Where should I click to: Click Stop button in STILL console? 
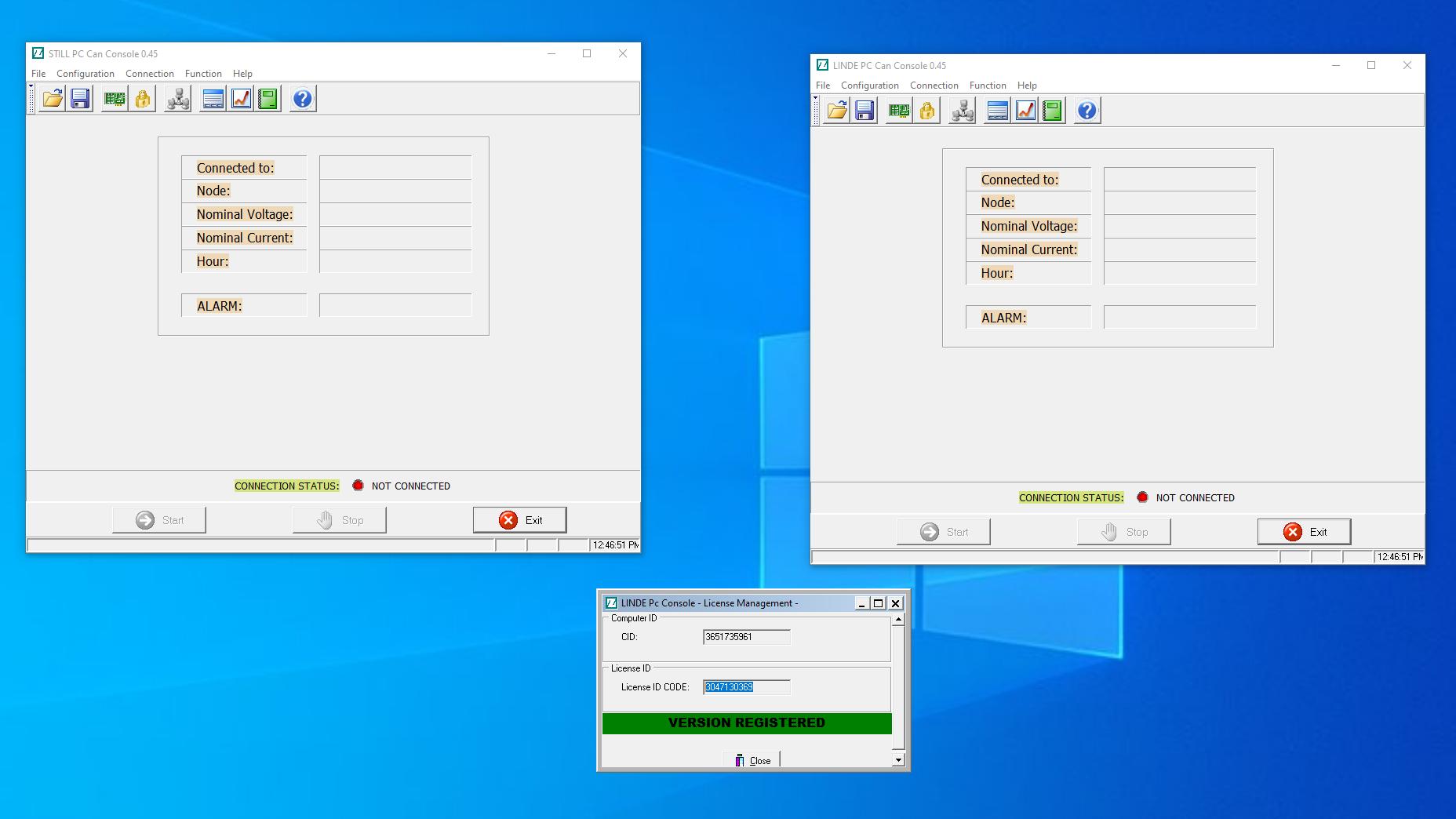coord(340,520)
